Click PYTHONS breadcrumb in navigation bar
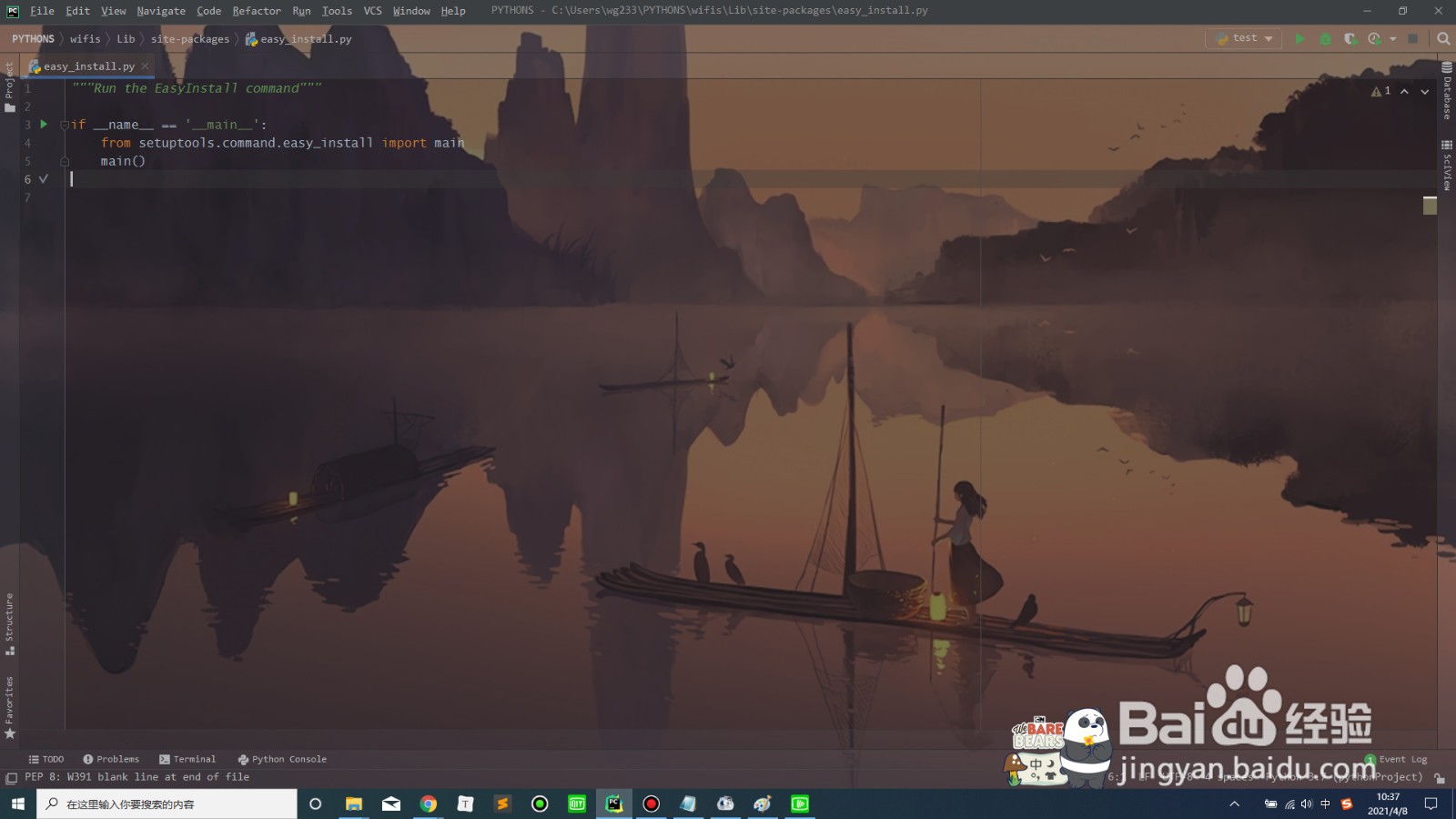The width and height of the screenshot is (1456, 819). click(x=33, y=39)
